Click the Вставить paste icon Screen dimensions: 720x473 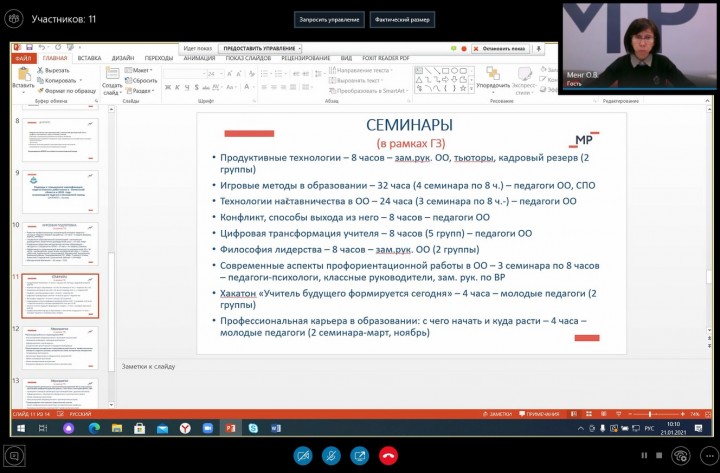pyautogui.click(x=22, y=78)
